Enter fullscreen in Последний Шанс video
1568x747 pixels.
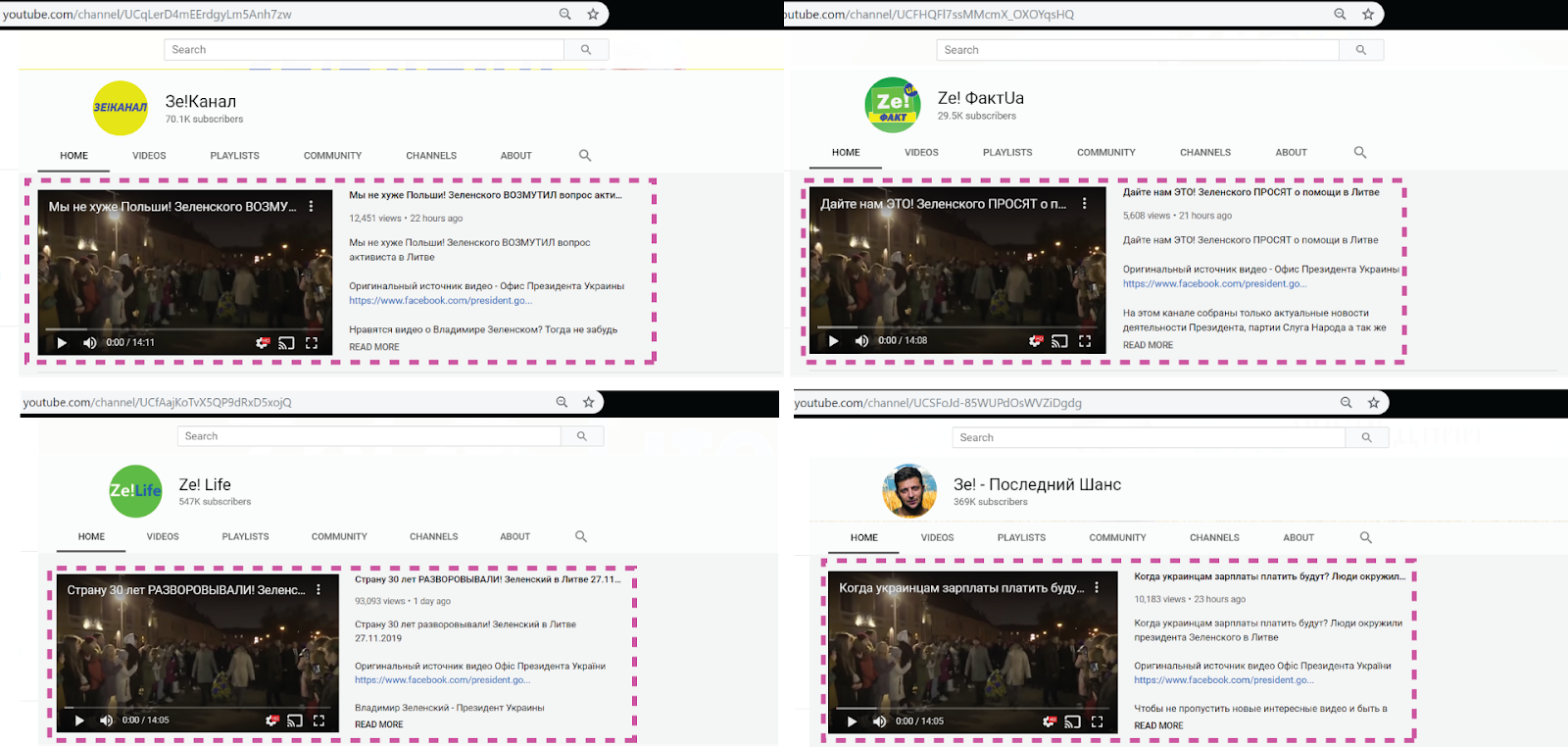(1098, 722)
